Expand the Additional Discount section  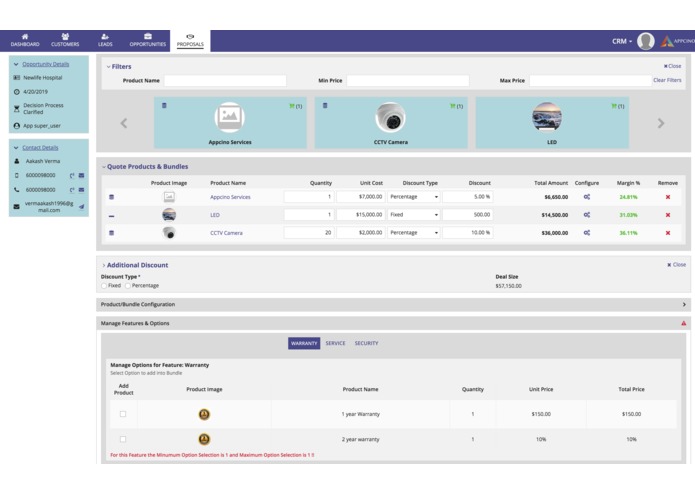[x=104, y=265]
